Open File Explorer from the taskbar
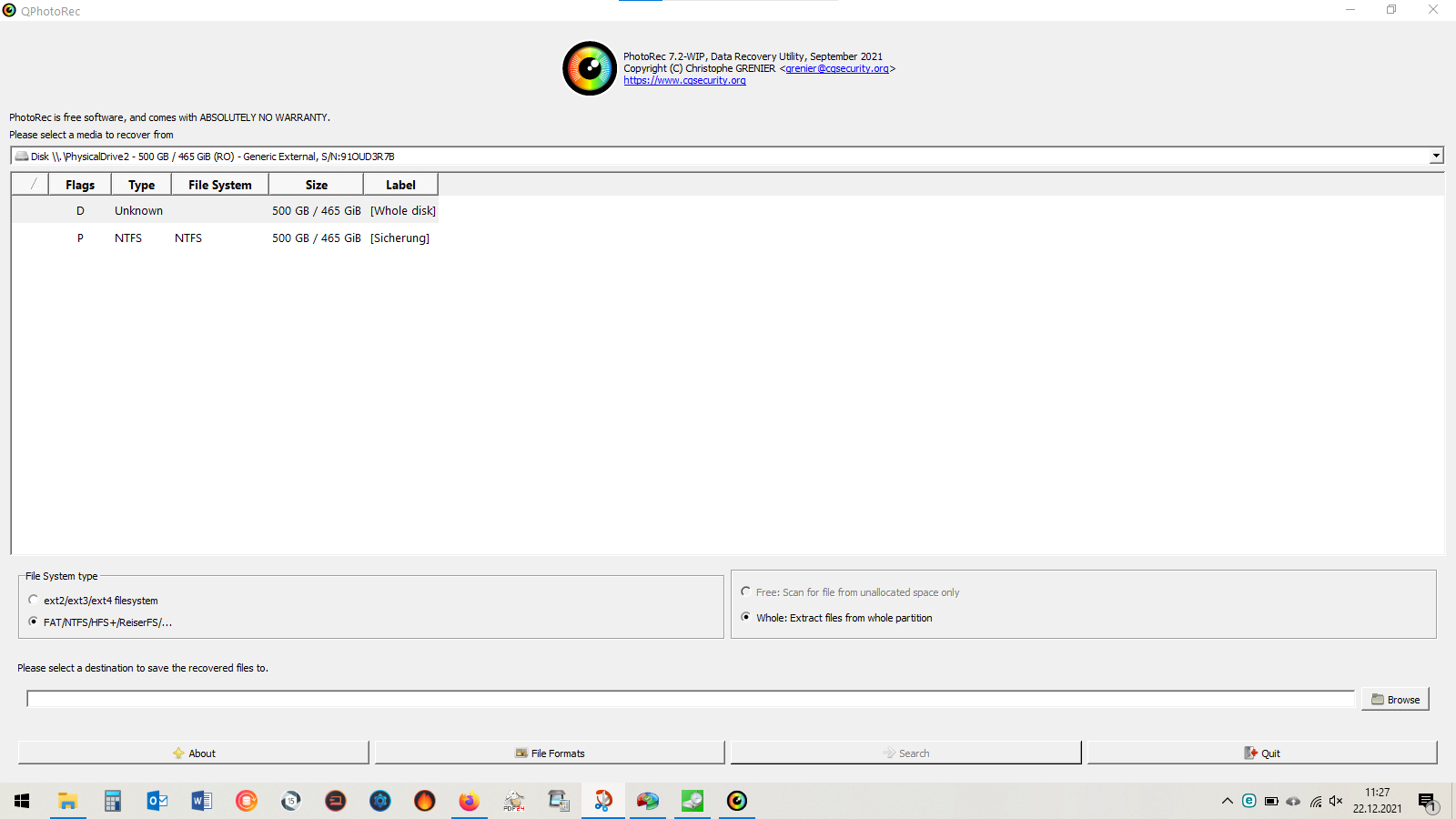The image size is (1456, 819). coord(67,801)
